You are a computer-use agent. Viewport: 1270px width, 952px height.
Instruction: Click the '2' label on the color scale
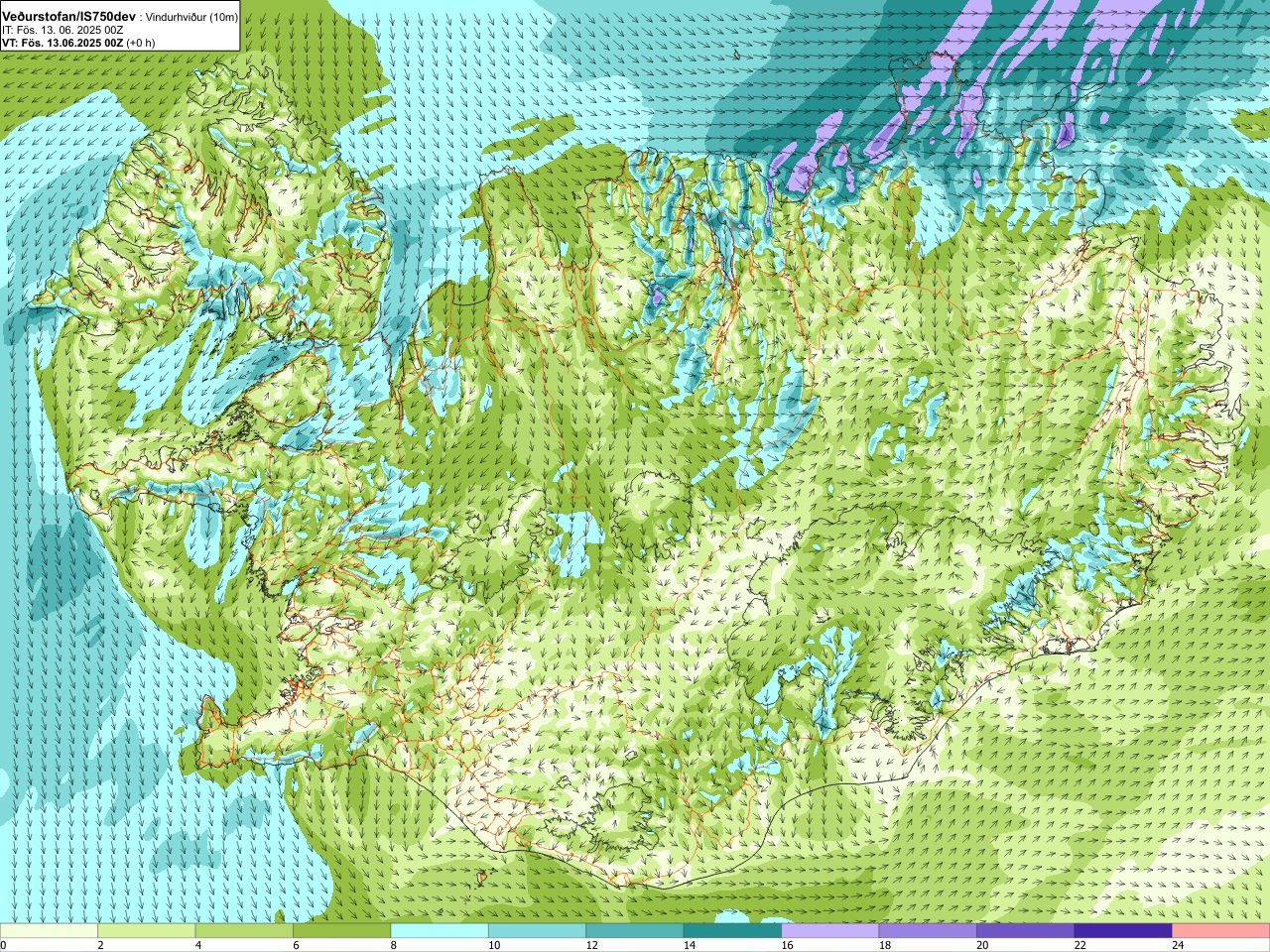[100, 945]
